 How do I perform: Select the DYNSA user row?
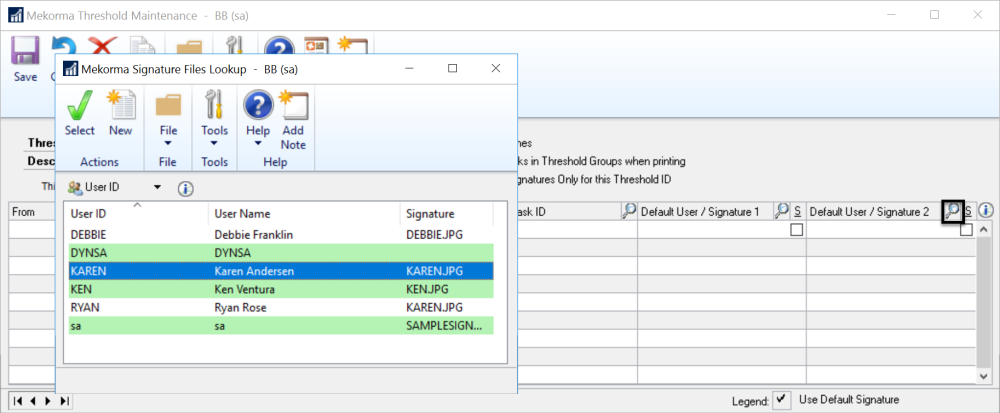[x=281, y=252]
